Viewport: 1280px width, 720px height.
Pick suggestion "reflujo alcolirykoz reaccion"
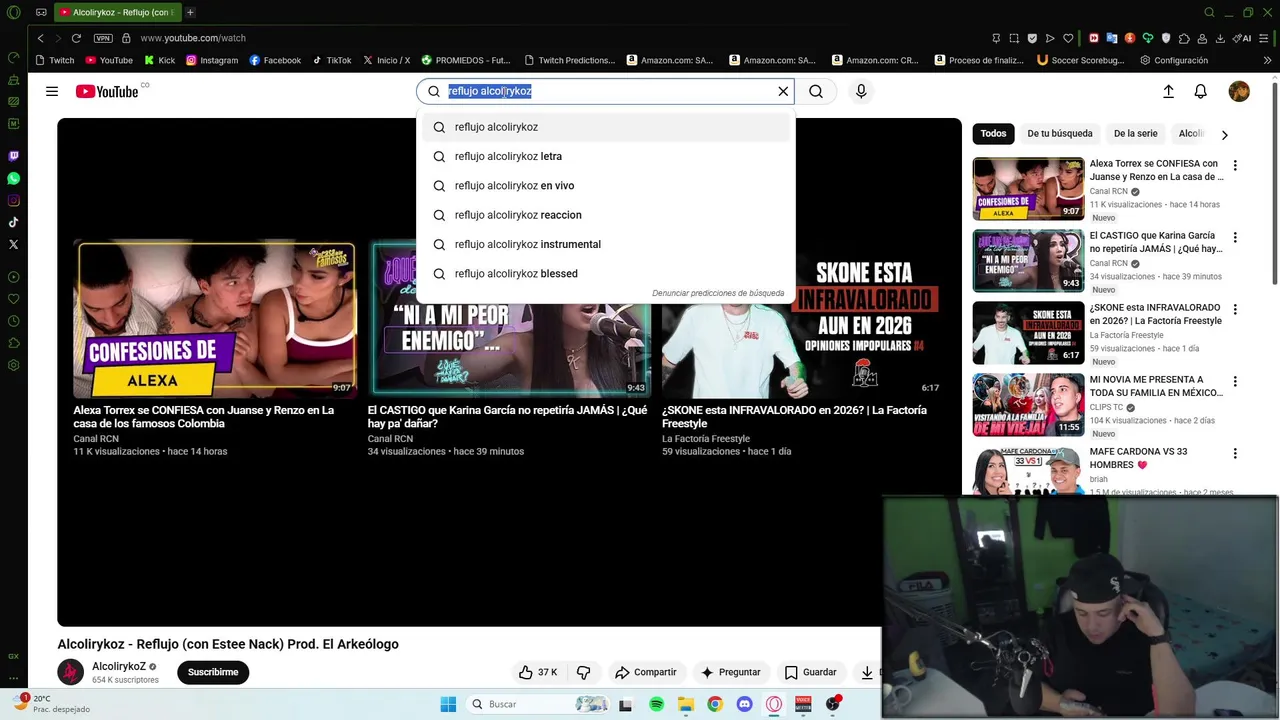click(x=606, y=215)
